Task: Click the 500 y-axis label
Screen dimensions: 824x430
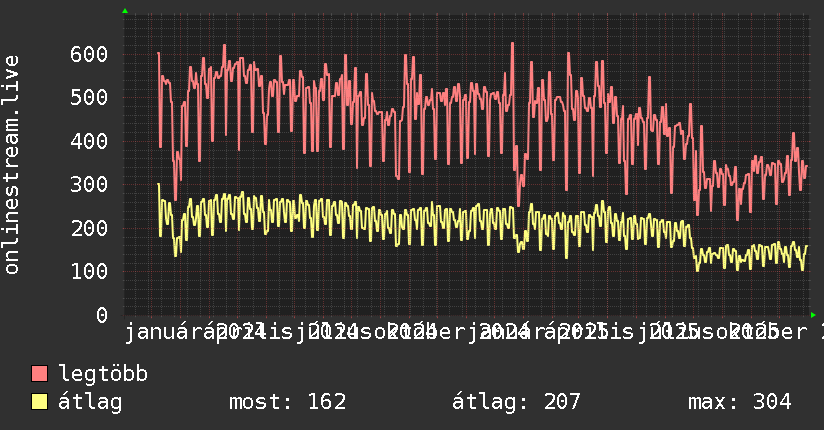Action: (89, 97)
